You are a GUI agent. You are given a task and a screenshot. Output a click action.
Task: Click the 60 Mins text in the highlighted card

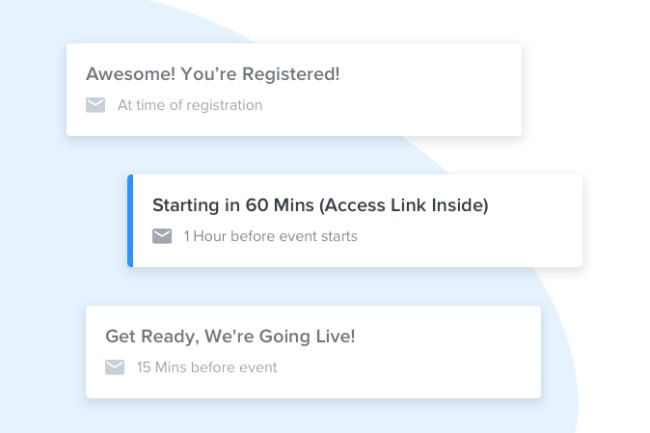[272, 205]
